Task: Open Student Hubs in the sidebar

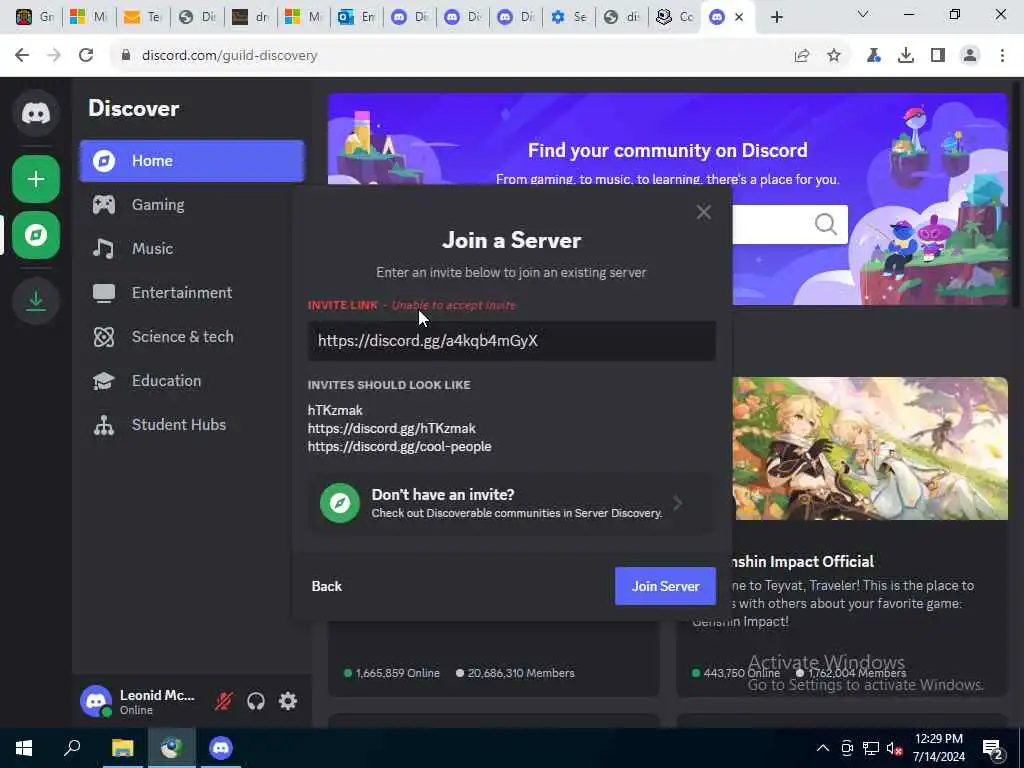Action: click(192, 424)
